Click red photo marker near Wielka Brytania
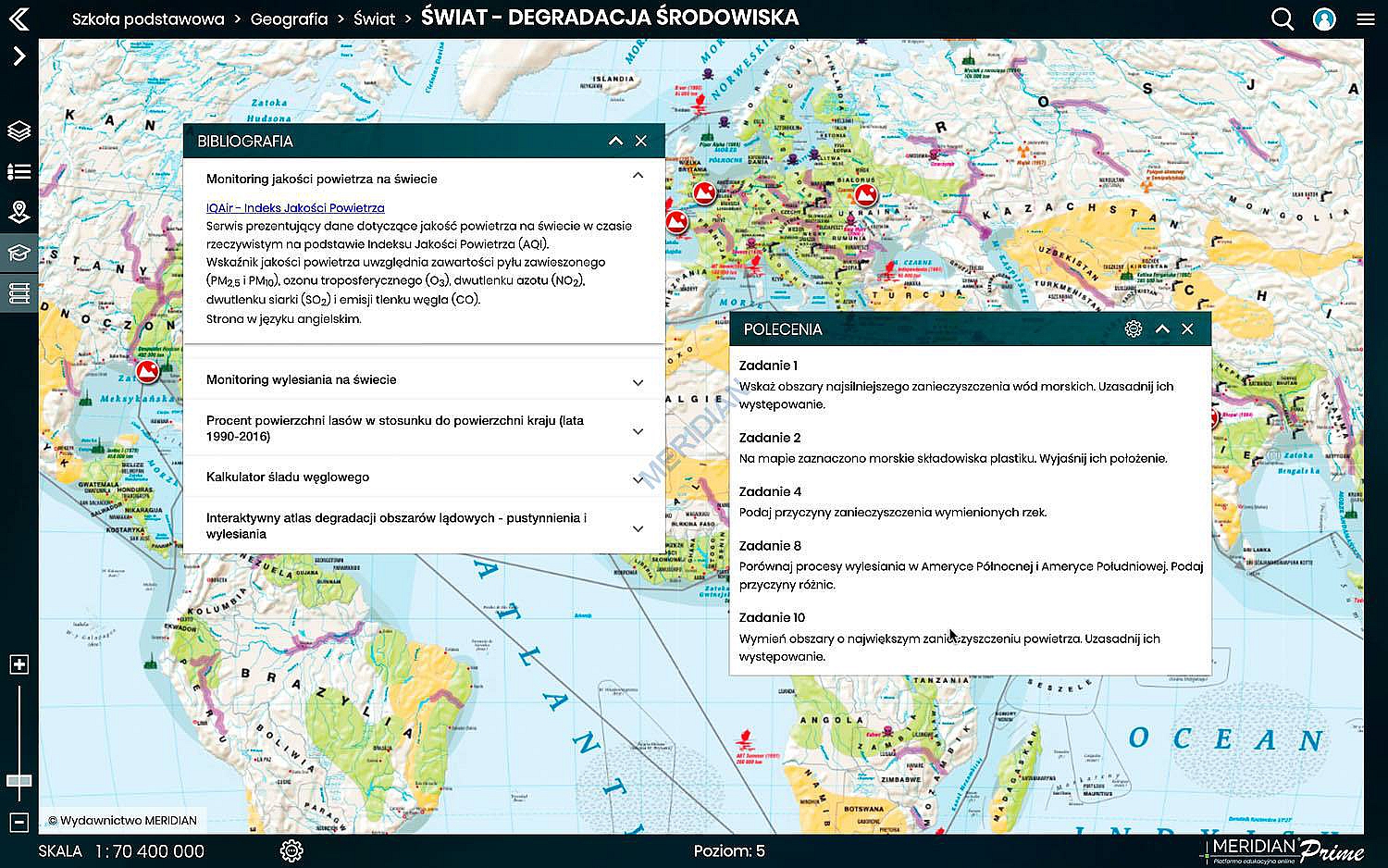 coord(704,192)
